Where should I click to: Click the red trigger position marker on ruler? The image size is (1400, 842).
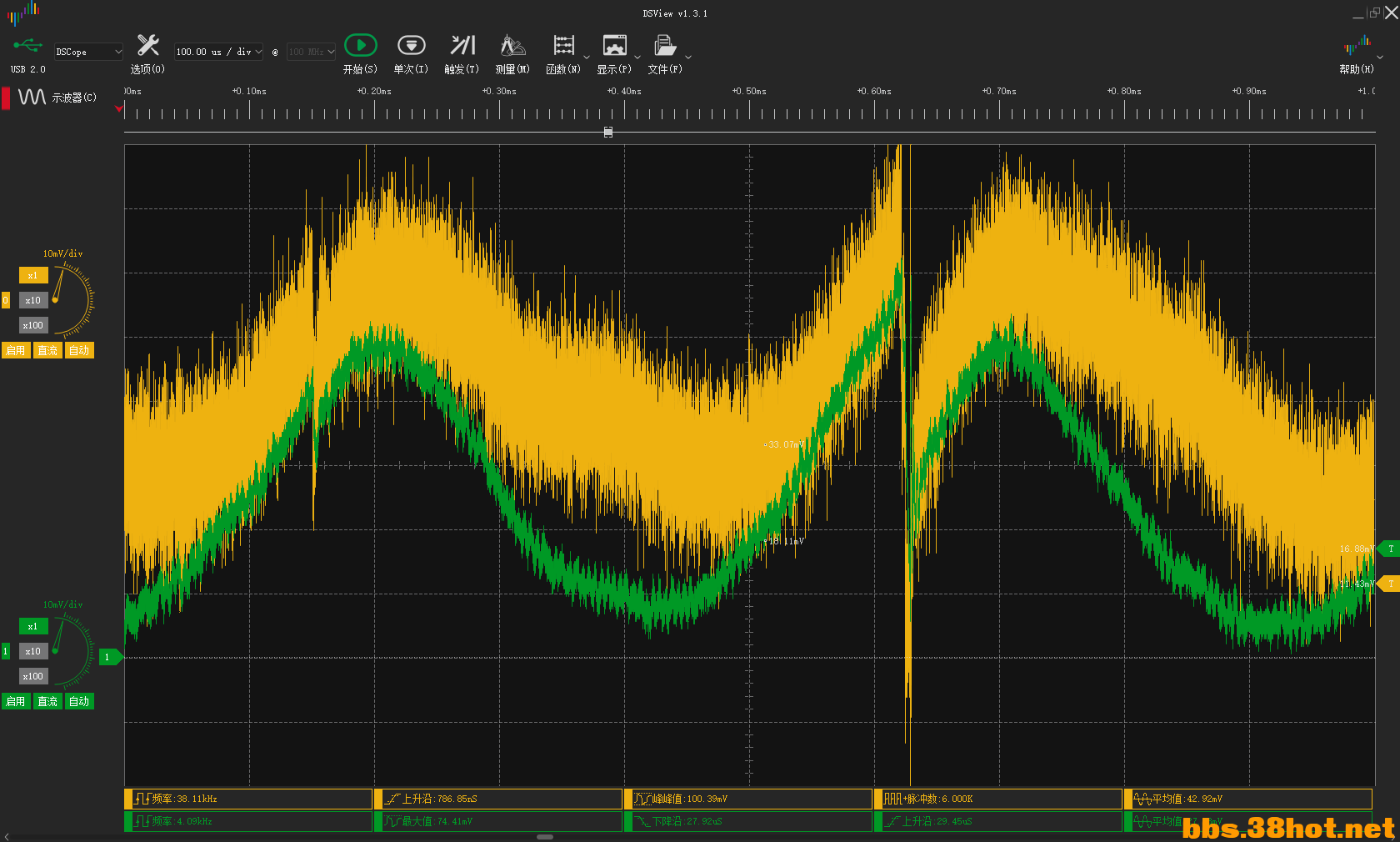(x=119, y=108)
